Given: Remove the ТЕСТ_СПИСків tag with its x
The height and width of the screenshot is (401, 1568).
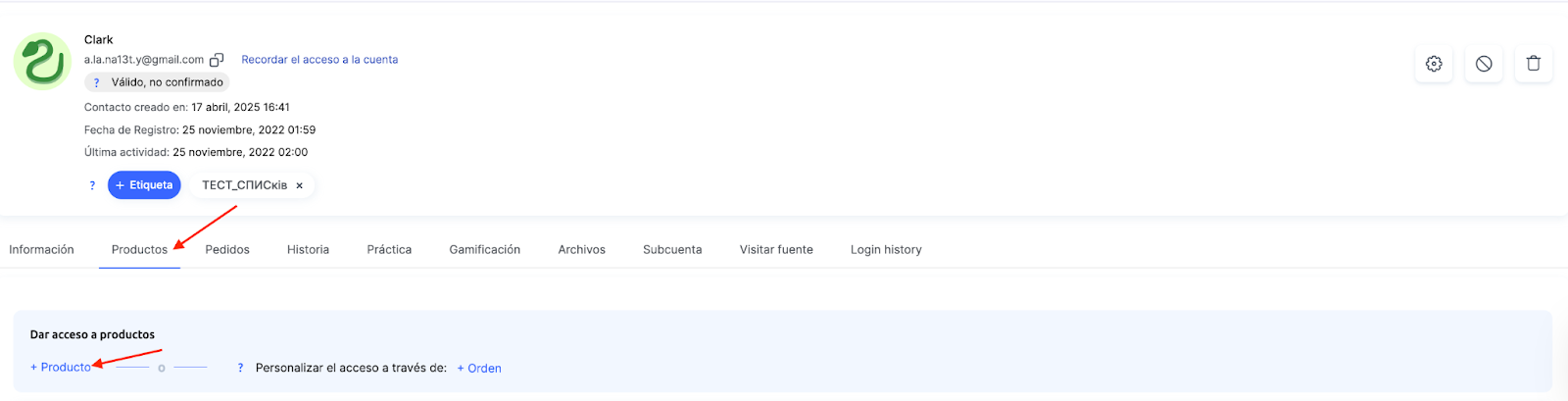Looking at the screenshot, I should pos(300,185).
